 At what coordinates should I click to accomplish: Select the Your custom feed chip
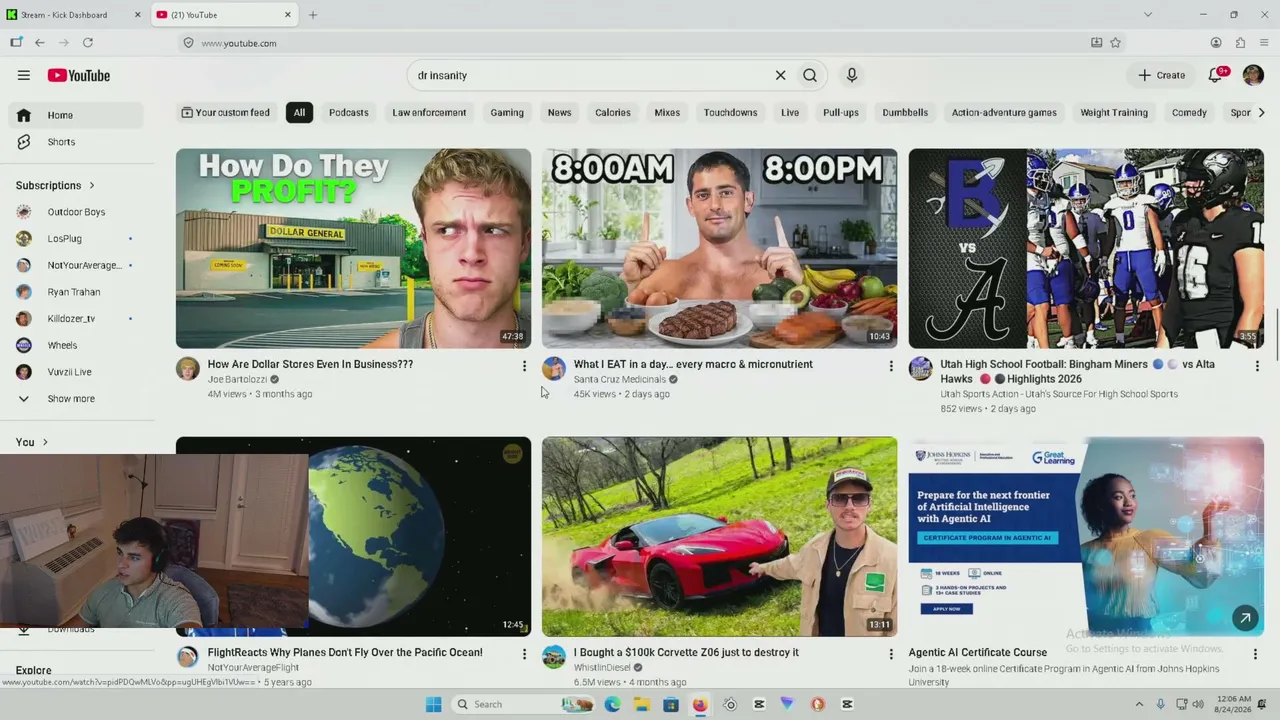coord(225,113)
